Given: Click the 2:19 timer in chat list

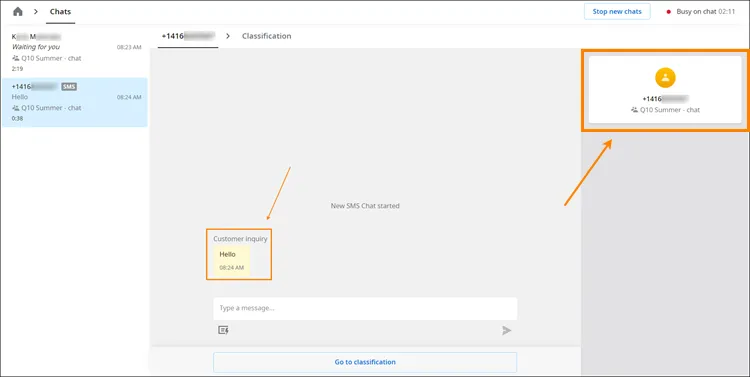Looking at the screenshot, I should [17, 69].
